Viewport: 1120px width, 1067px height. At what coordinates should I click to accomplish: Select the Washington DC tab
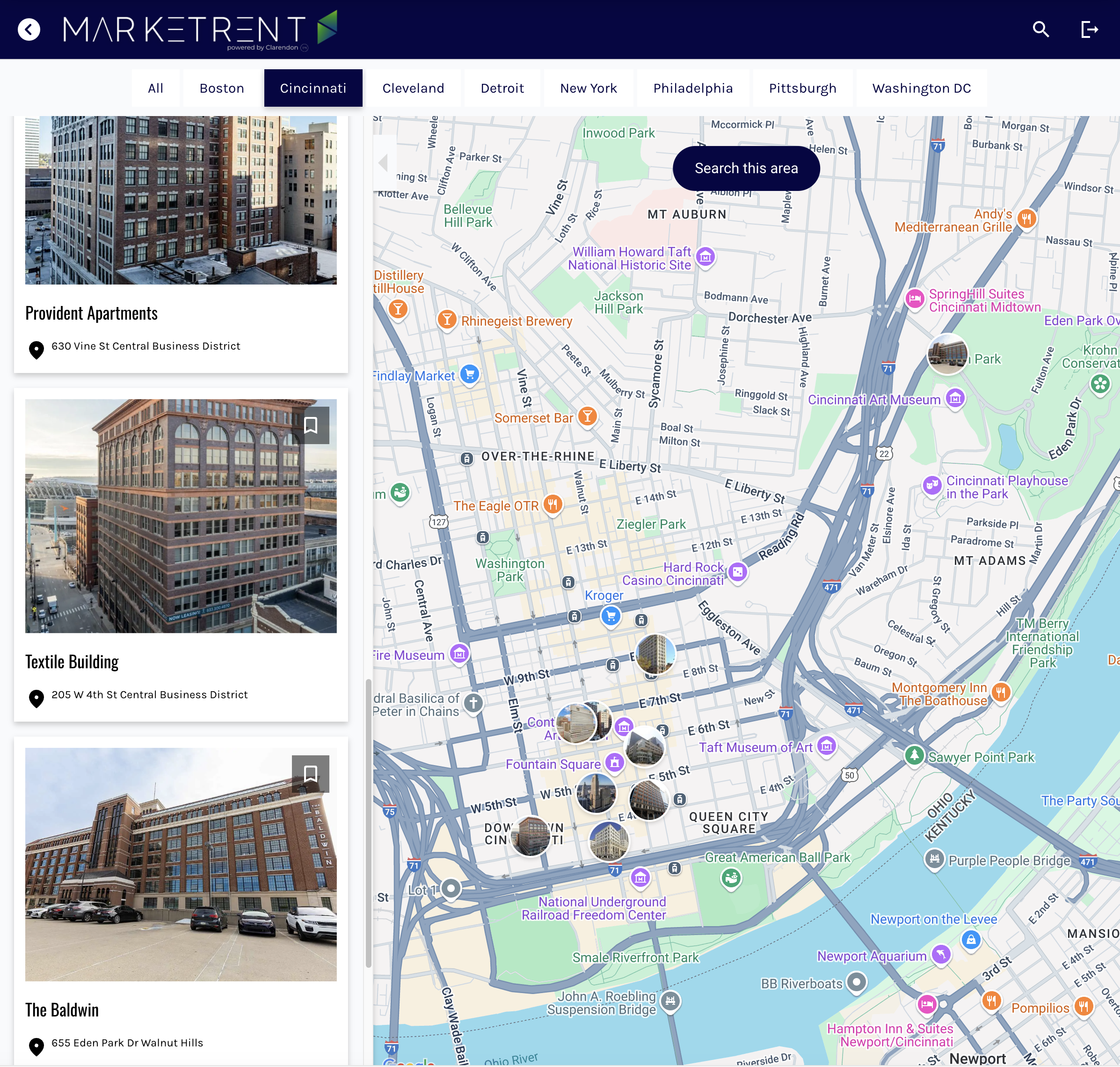tap(921, 88)
